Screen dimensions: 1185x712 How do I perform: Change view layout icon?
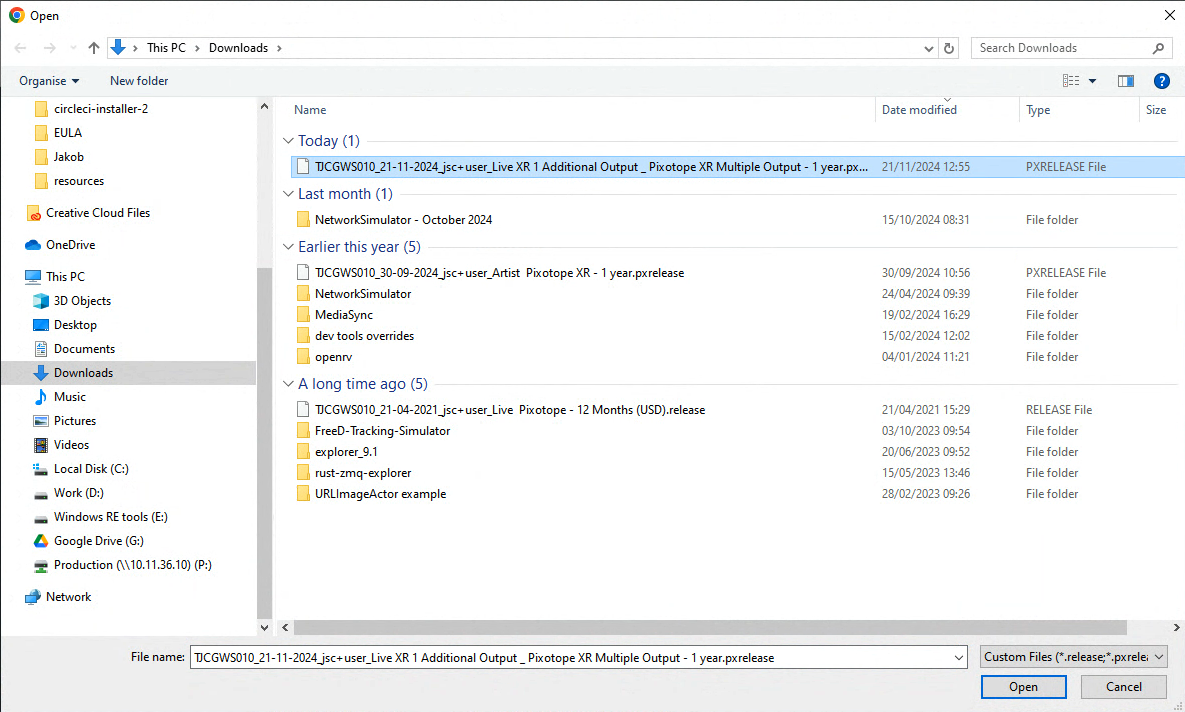coord(1071,81)
